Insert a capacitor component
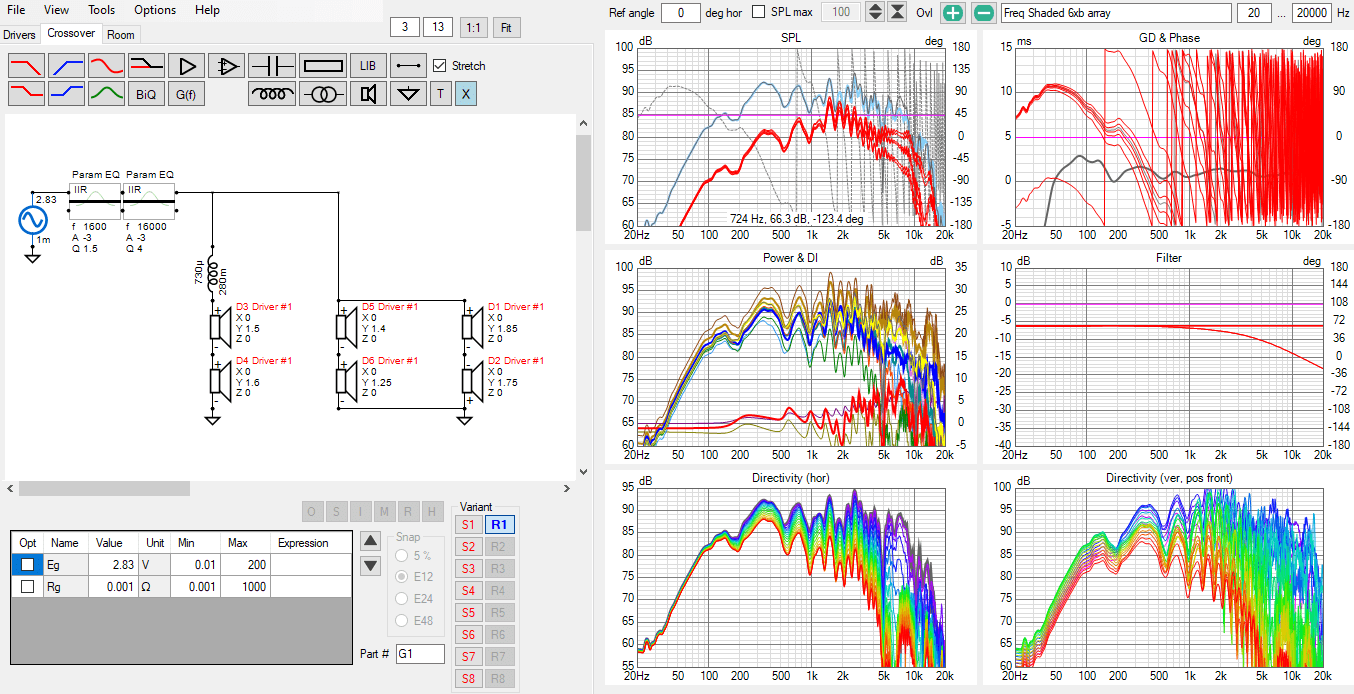 271,66
